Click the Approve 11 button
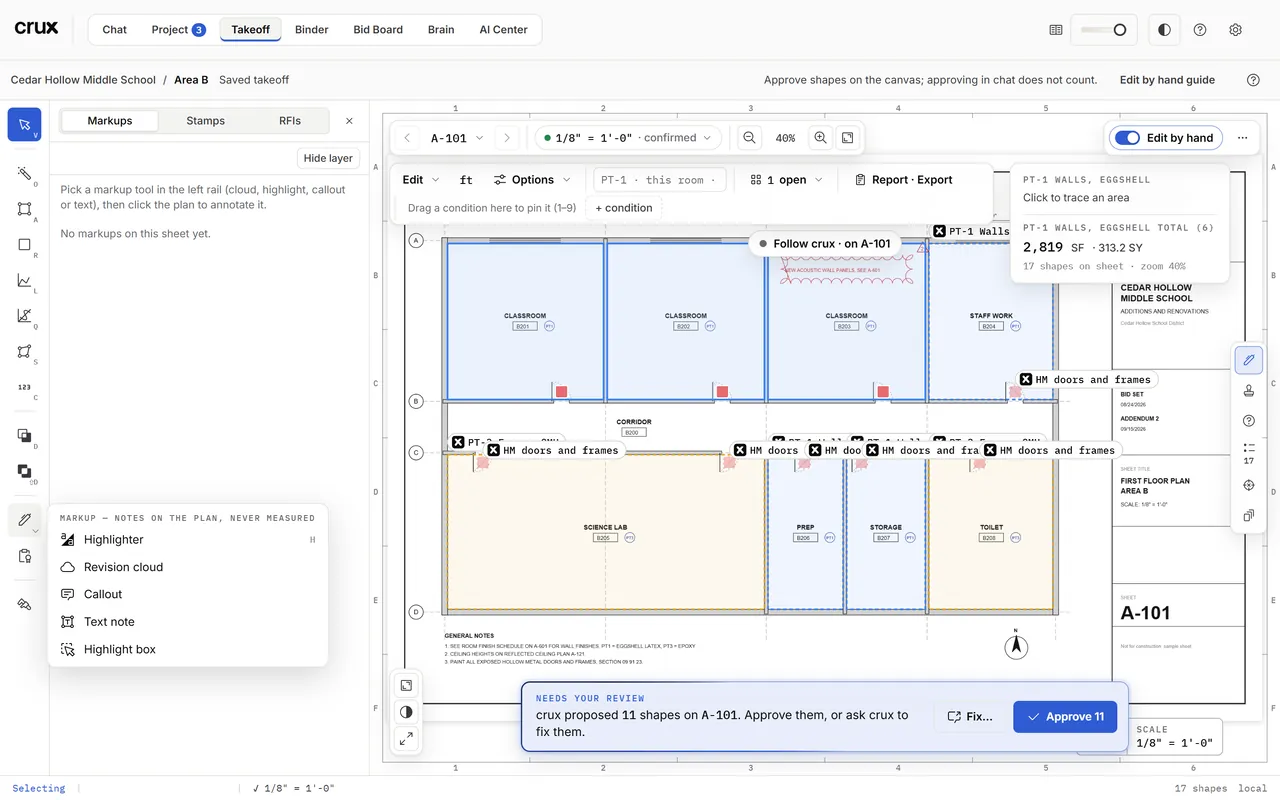The height and width of the screenshot is (800, 1280). (1065, 716)
